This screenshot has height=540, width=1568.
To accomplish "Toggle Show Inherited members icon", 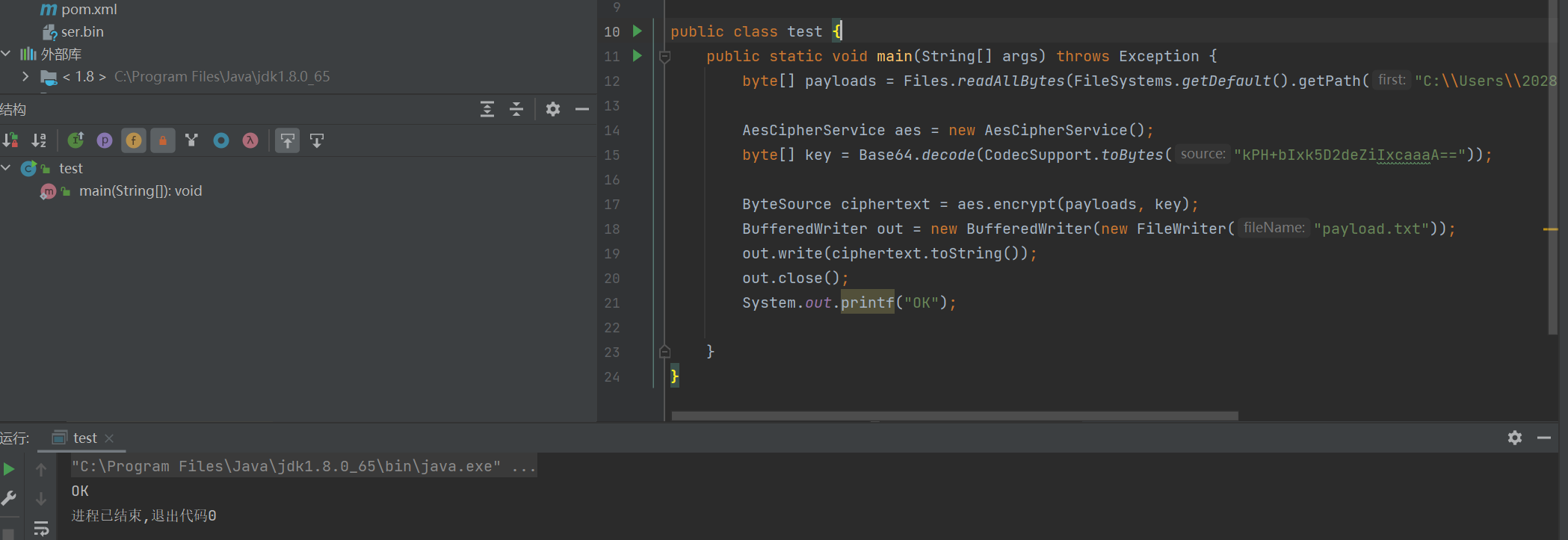I will [x=75, y=140].
